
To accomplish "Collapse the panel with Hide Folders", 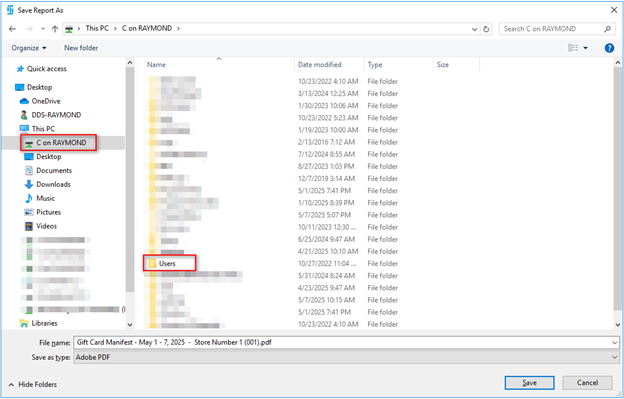I will [x=33, y=384].
